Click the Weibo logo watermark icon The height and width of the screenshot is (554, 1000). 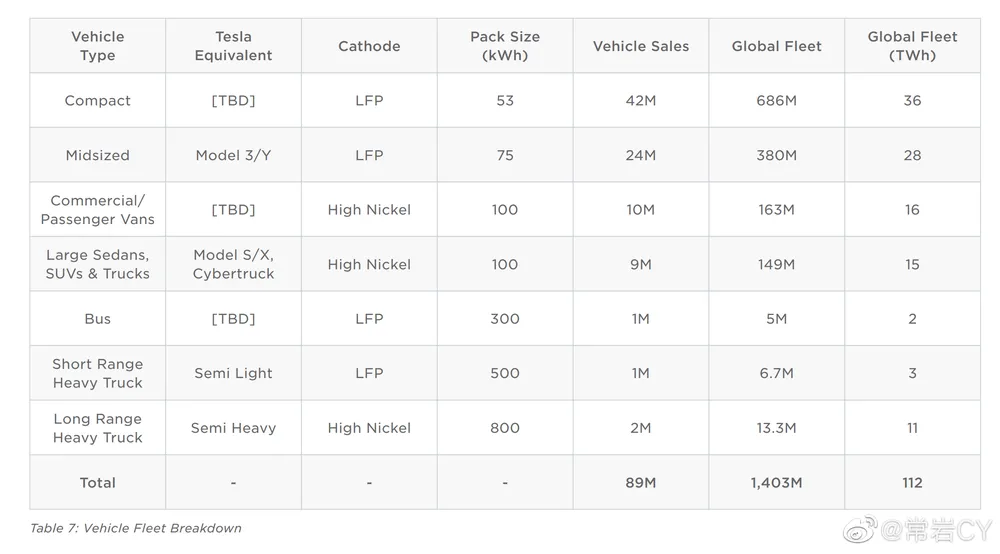(860, 530)
